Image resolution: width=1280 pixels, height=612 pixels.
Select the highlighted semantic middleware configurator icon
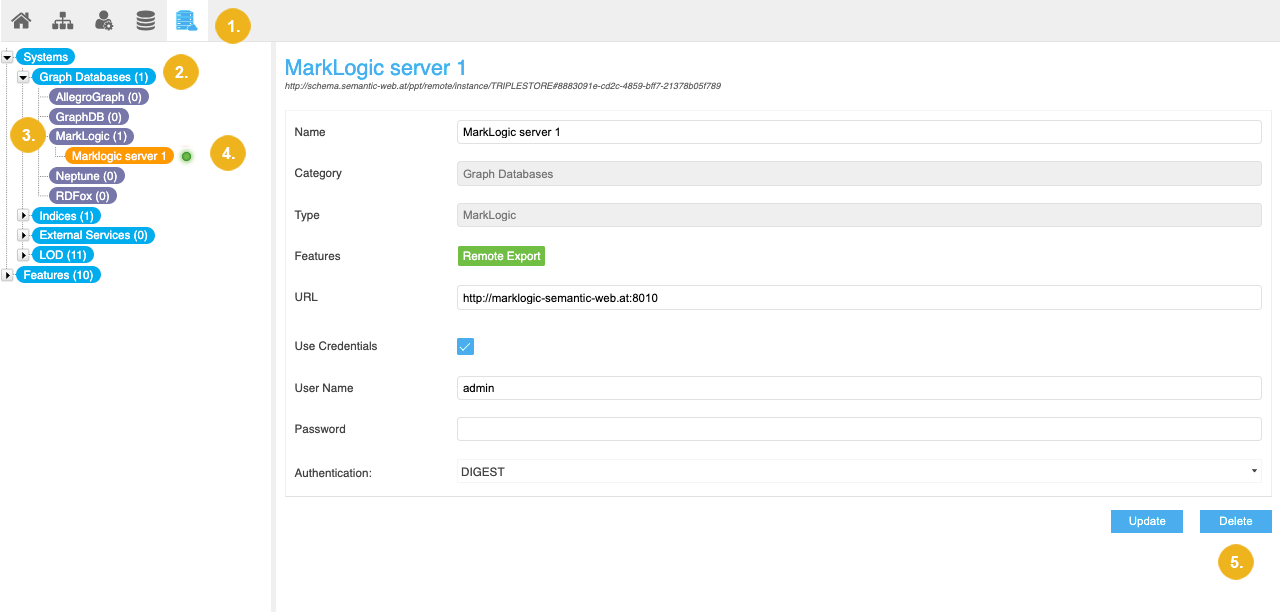pos(186,20)
